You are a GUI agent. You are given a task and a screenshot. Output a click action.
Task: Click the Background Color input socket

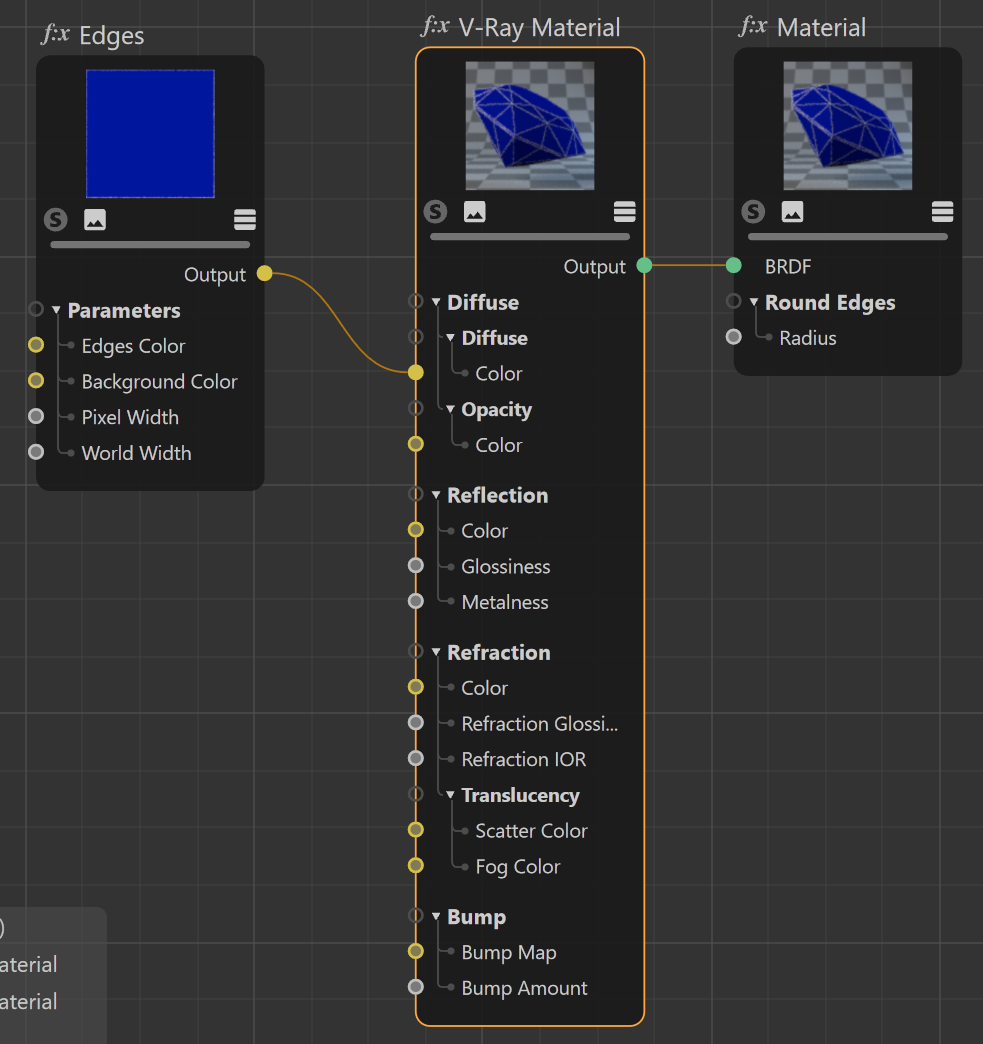pos(36,381)
